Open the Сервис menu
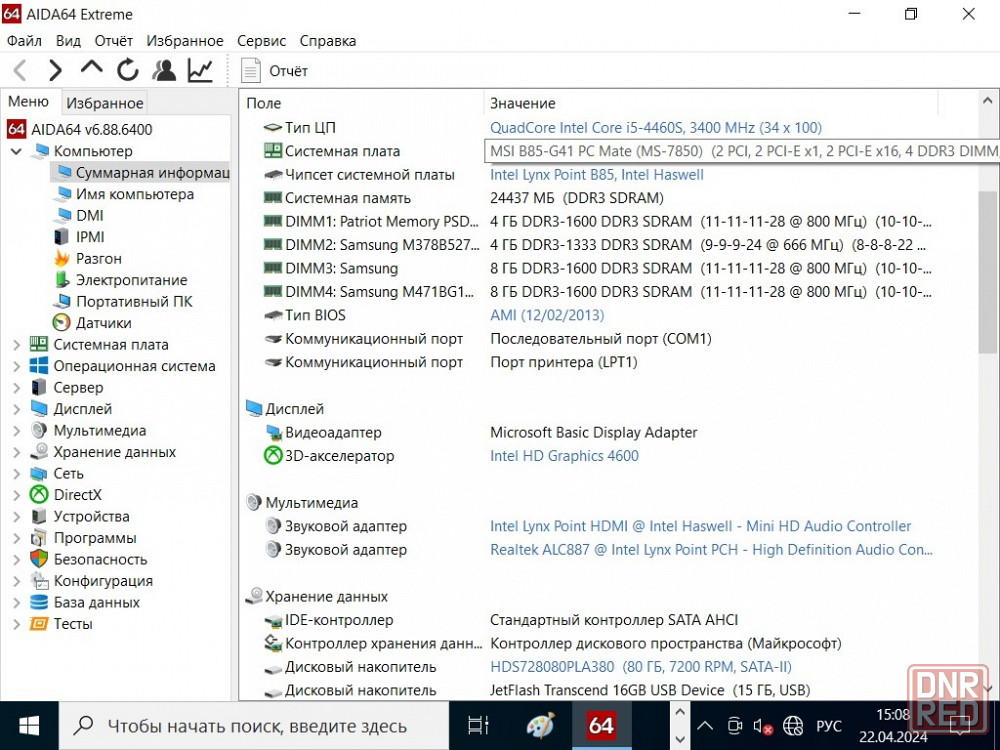This screenshot has width=1000, height=750. (261, 41)
